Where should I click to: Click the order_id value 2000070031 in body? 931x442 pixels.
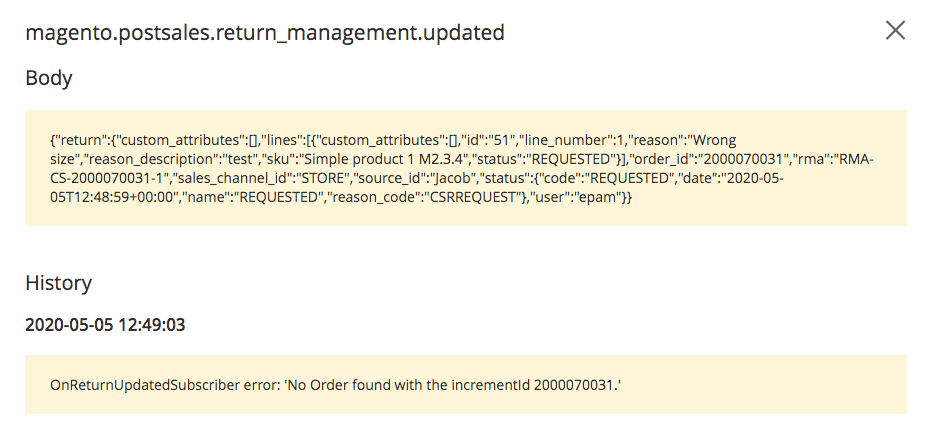(x=743, y=160)
